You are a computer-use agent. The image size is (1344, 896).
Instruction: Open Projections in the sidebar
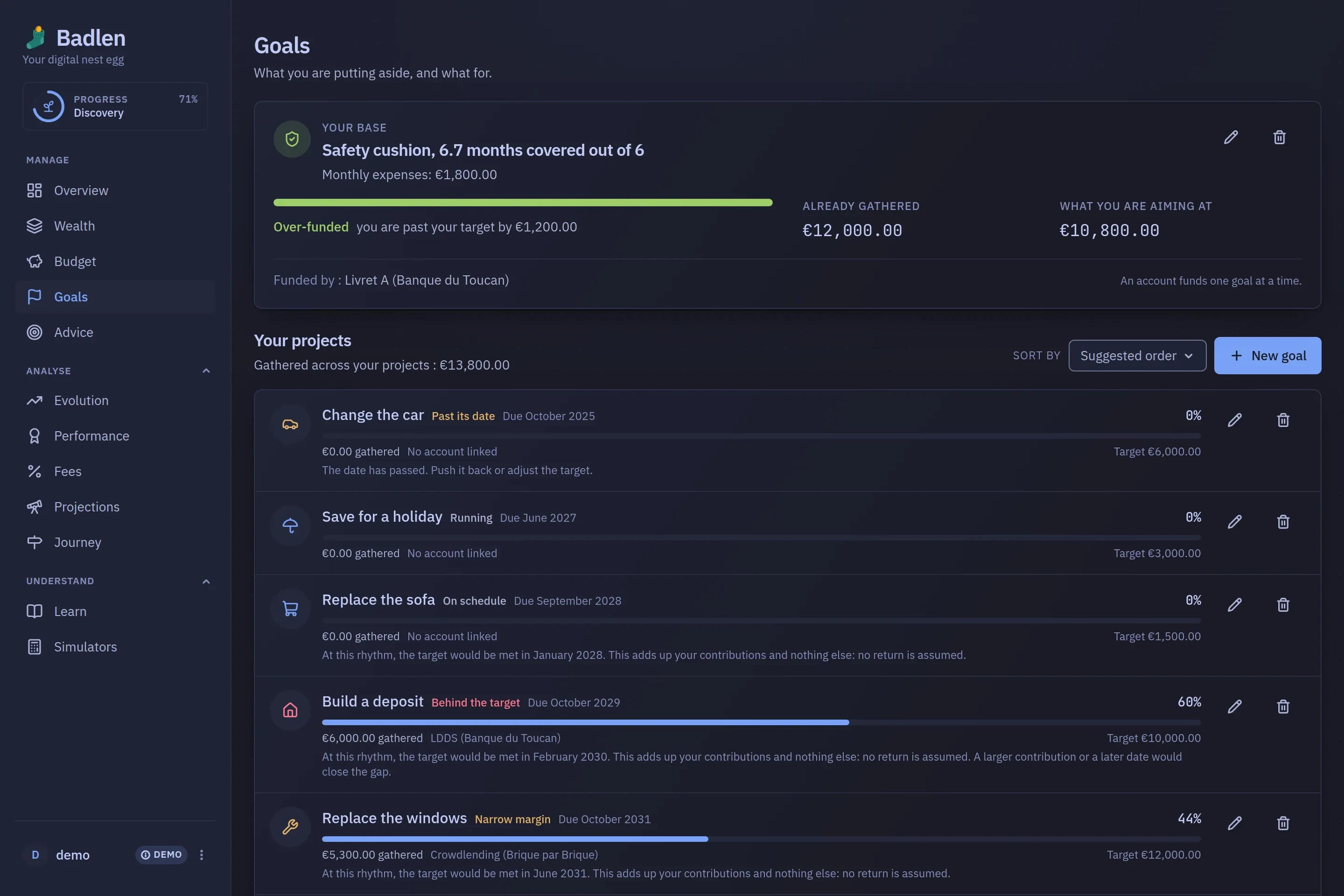pos(115,507)
